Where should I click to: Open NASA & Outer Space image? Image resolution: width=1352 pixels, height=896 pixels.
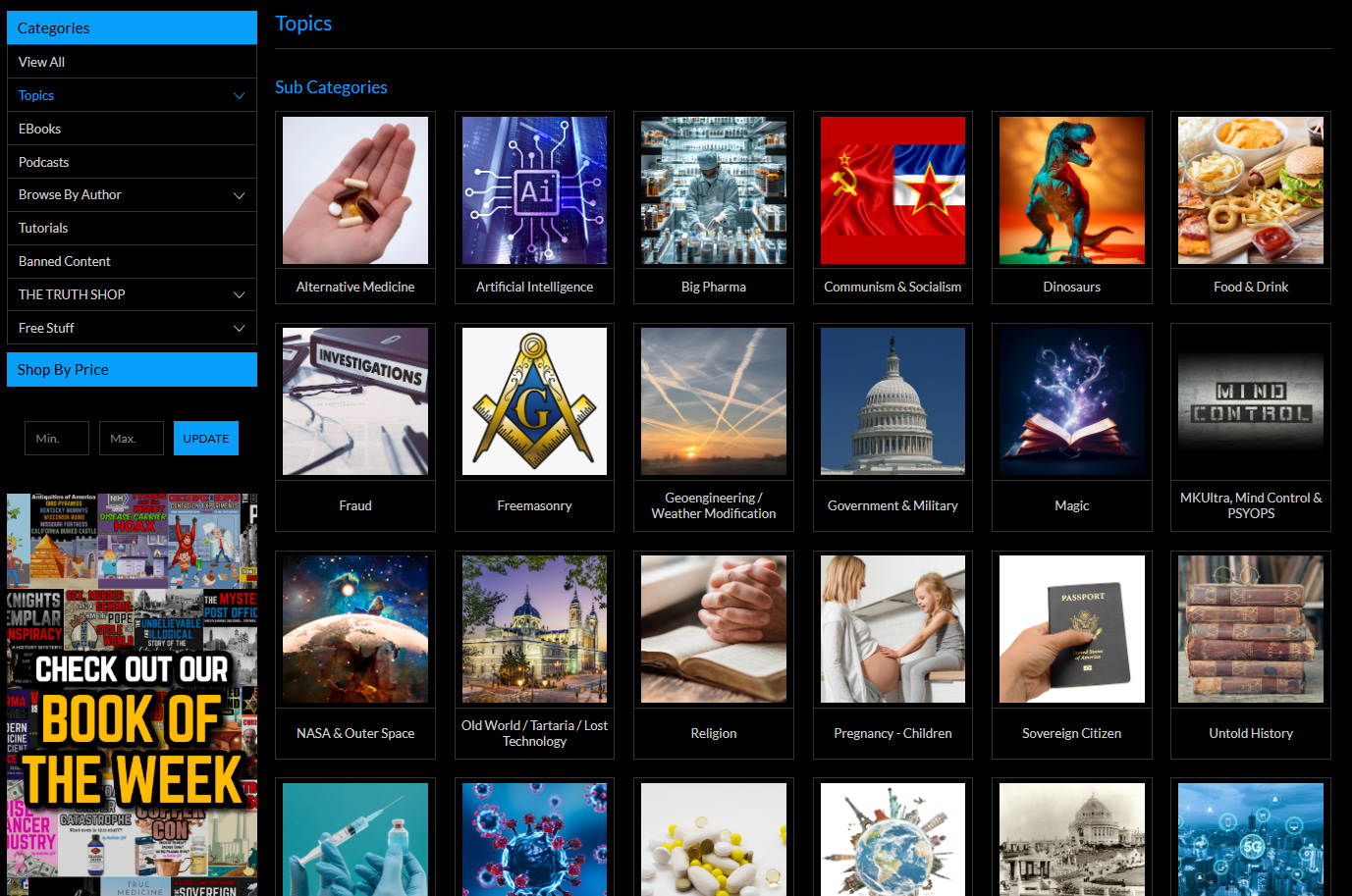(x=355, y=629)
